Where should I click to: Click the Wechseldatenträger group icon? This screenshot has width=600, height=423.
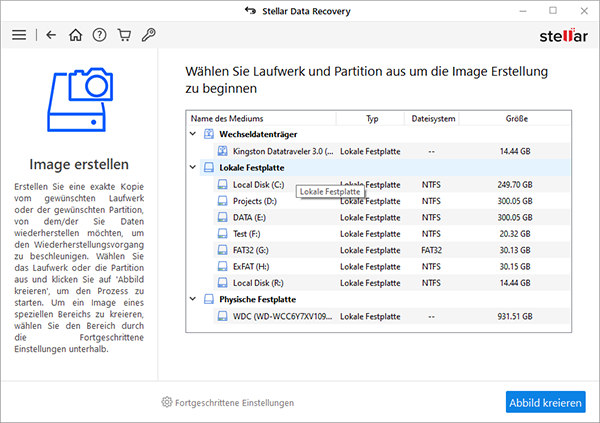209,134
